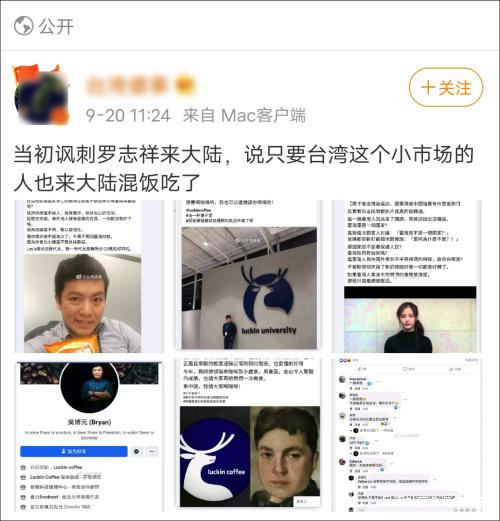Open the thumbnail of man holding chips bag

(x=89, y=276)
